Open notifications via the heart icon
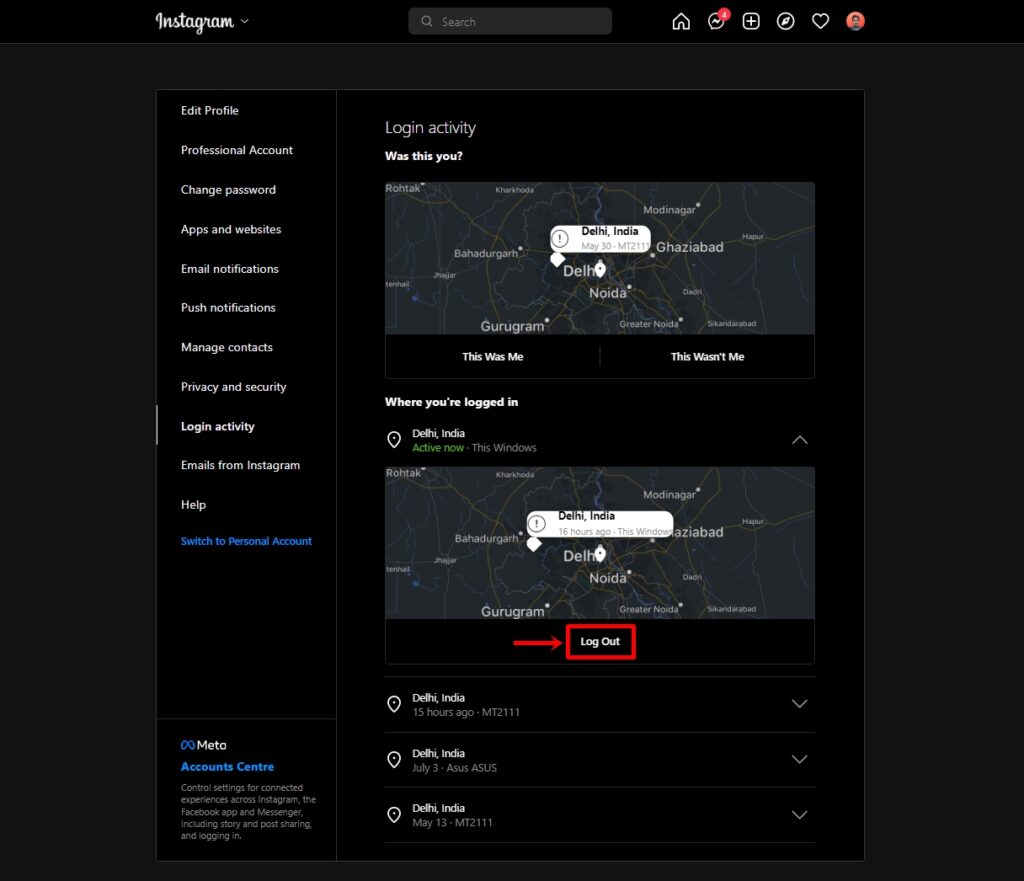This screenshot has width=1024, height=881. tap(820, 21)
